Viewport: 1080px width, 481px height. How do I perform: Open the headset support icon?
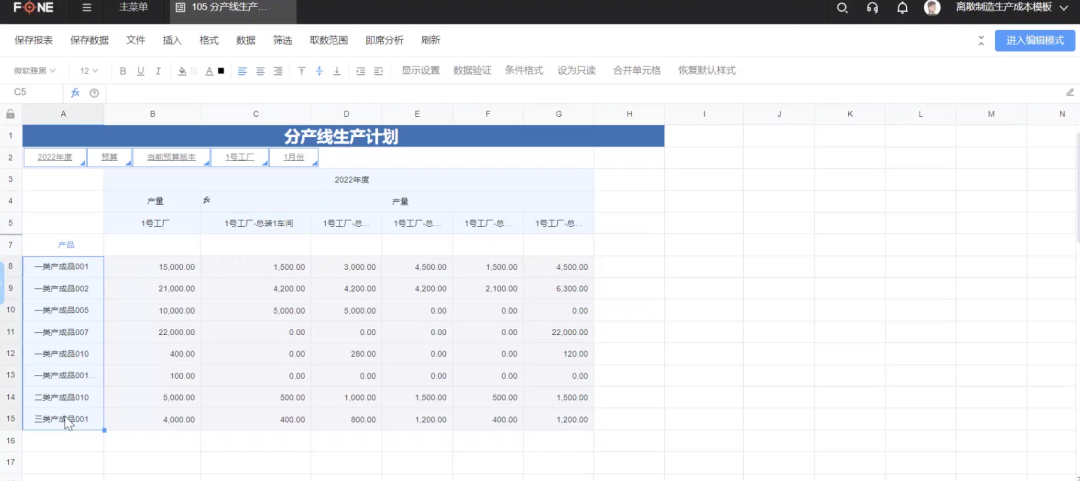(x=872, y=8)
